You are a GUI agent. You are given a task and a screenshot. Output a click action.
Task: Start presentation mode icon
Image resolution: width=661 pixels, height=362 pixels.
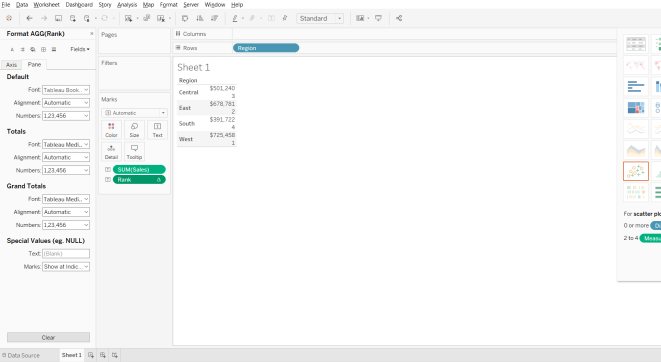click(x=379, y=18)
